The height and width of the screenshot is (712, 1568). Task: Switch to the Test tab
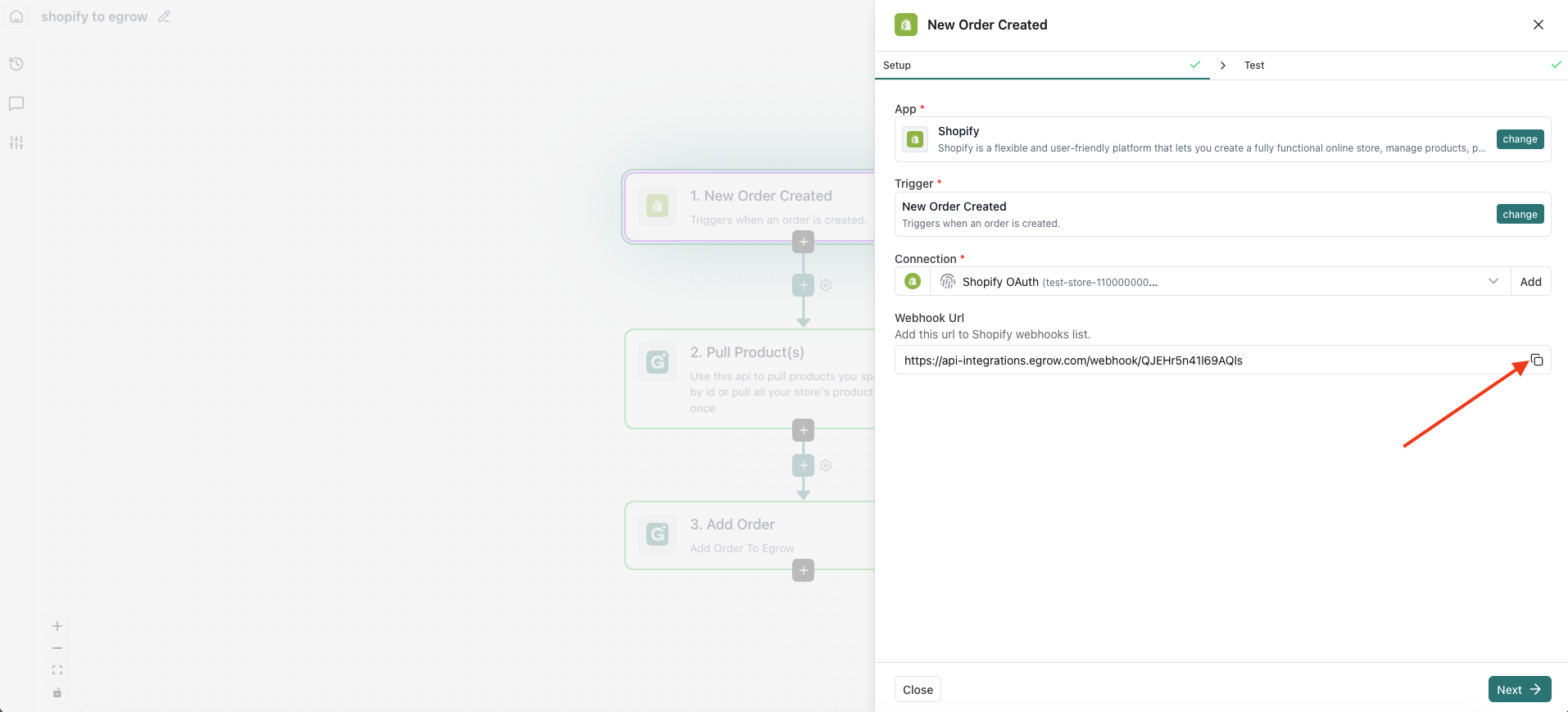click(x=1254, y=66)
